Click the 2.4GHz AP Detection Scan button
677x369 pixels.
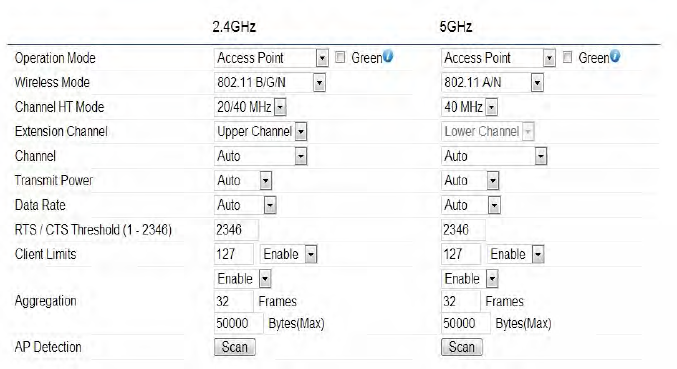(x=235, y=347)
